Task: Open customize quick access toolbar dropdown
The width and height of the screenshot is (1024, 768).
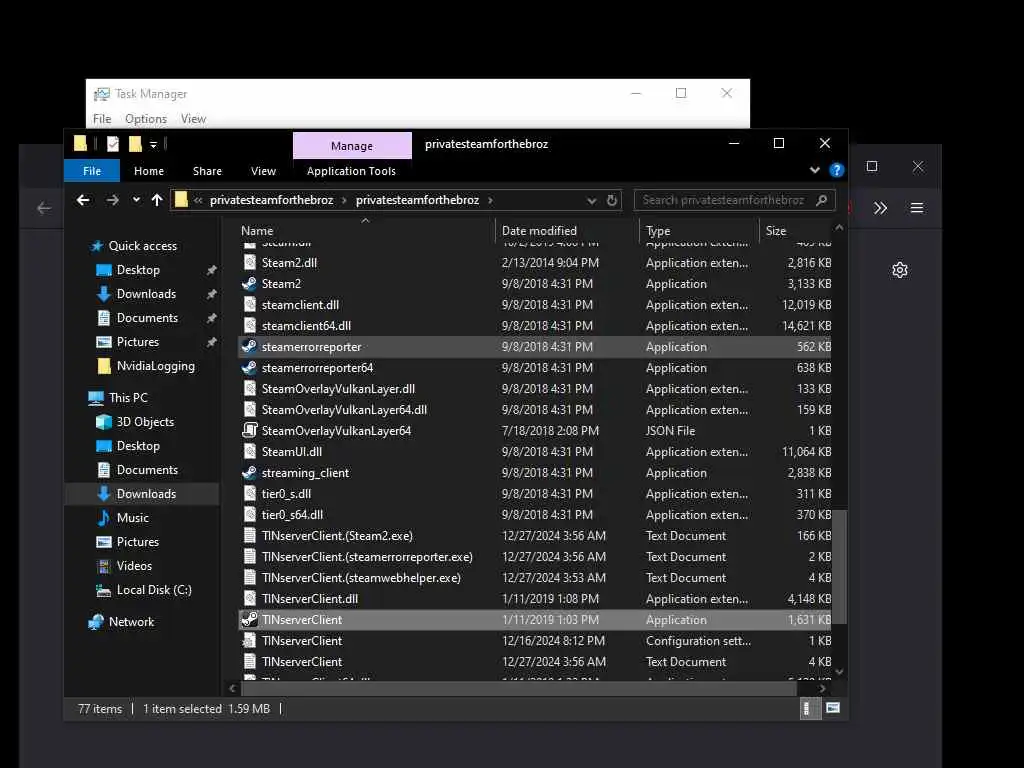Action: tap(153, 144)
